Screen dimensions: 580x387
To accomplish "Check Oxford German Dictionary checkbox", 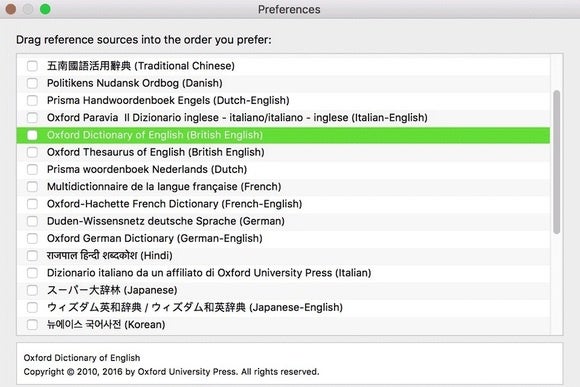I will 32,238.
